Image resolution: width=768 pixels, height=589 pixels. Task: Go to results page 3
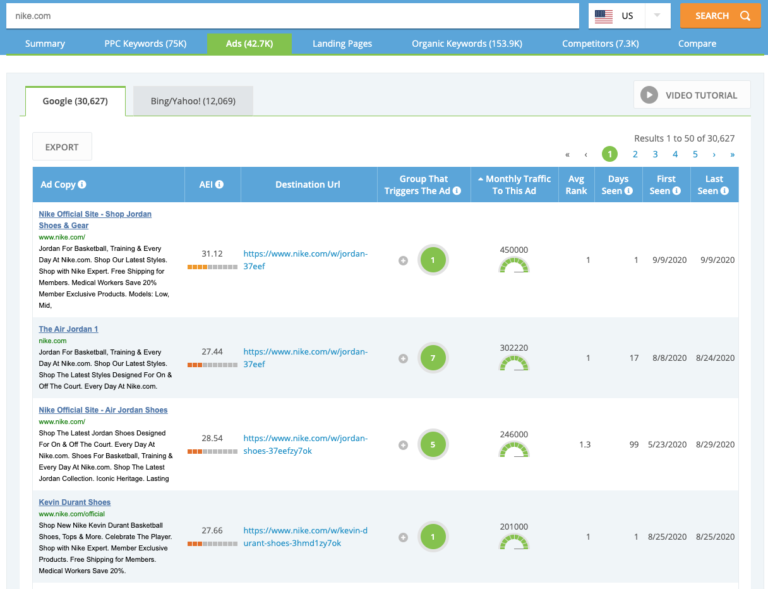[655, 154]
